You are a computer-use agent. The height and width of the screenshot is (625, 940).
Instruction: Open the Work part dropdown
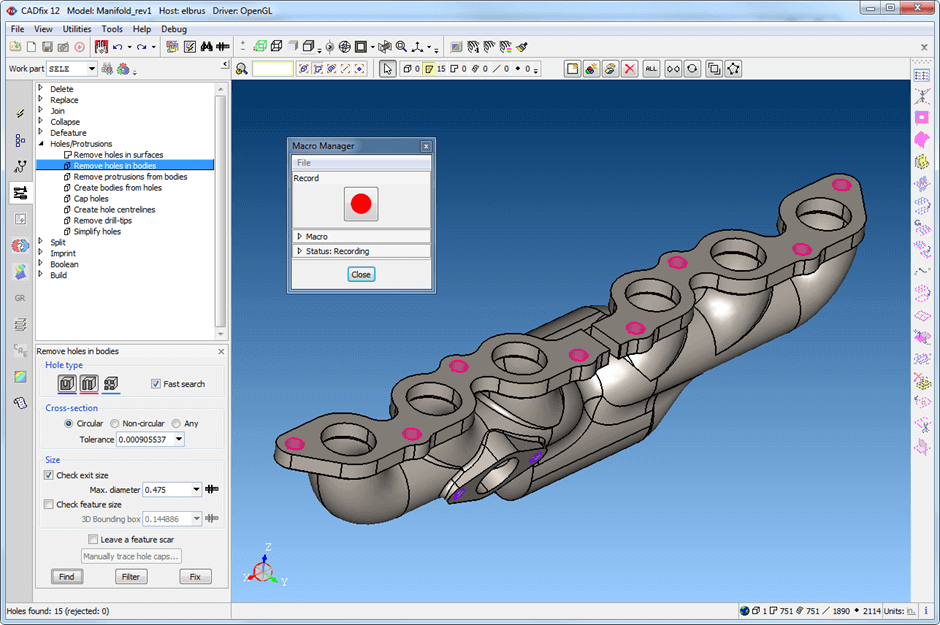click(92, 69)
